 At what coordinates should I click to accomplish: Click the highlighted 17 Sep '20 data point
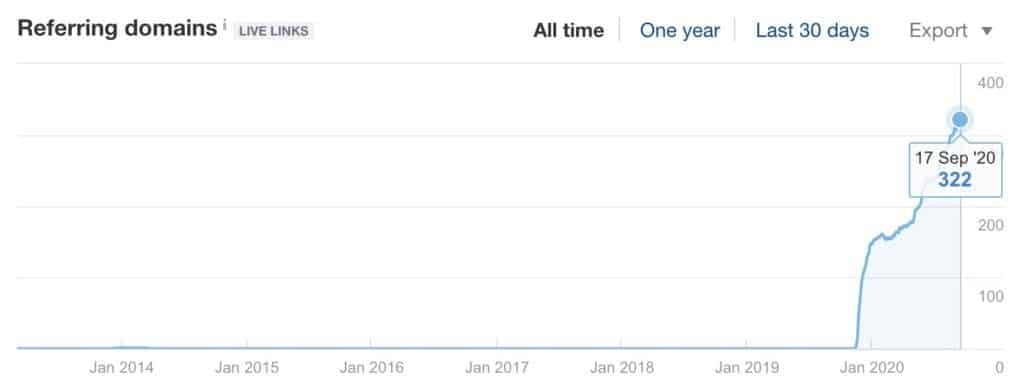click(x=959, y=119)
